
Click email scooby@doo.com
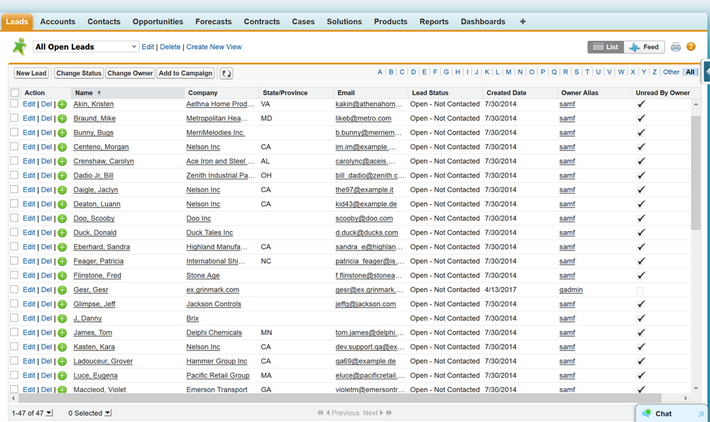tap(364, 218)
